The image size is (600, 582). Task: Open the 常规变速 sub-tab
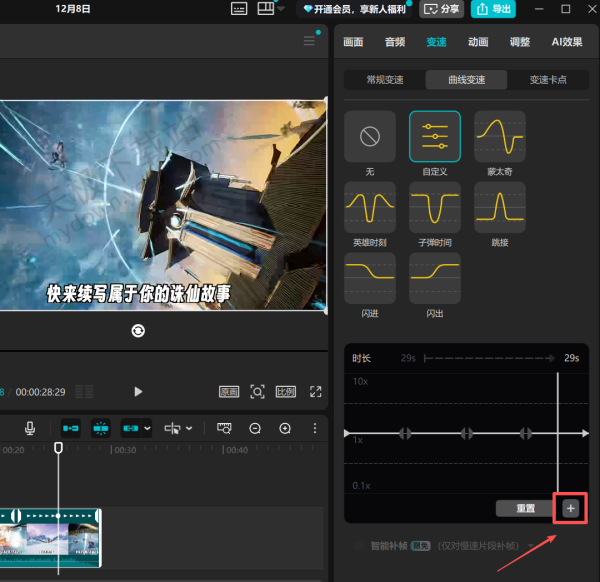(384, 80)
